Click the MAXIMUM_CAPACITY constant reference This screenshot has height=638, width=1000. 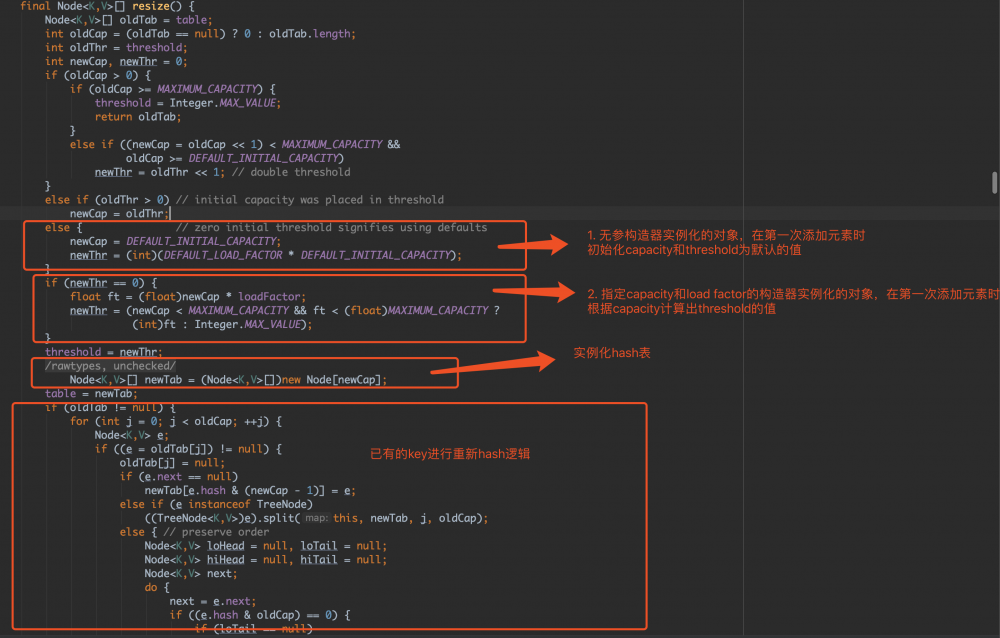pos(207,89)
